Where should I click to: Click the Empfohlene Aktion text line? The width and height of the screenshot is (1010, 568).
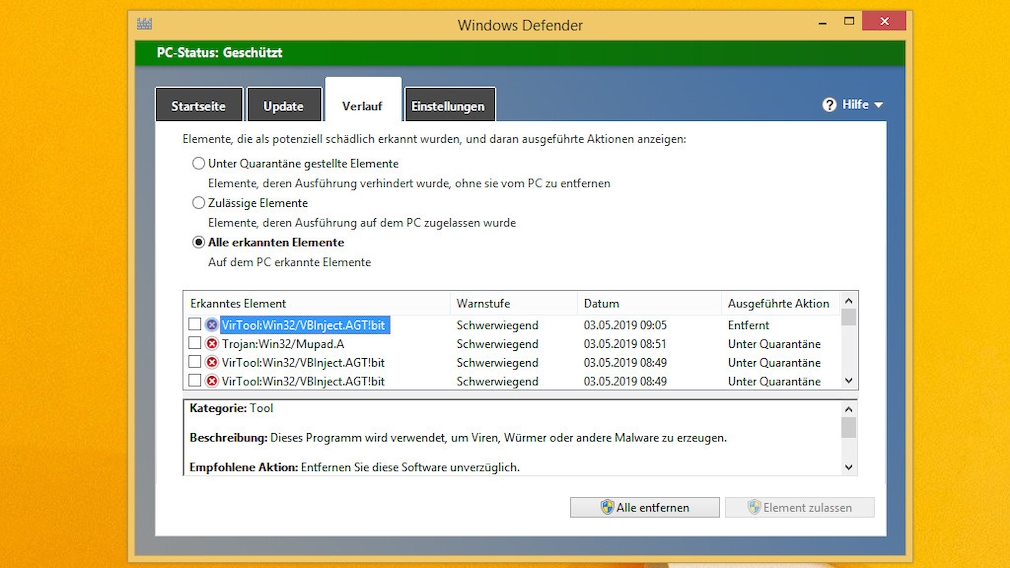[x=354, y=467]
